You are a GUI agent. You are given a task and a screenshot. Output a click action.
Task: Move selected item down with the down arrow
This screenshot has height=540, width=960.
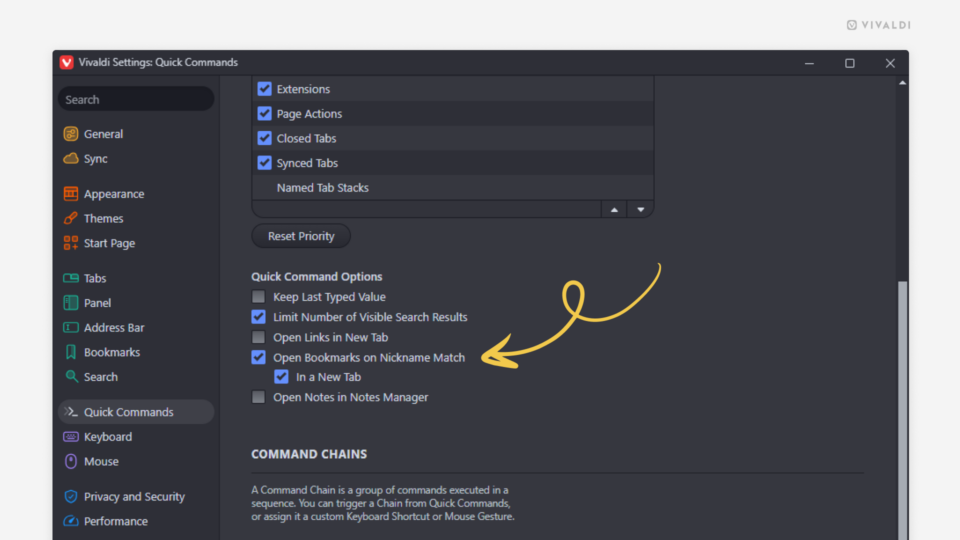point(640,209)
